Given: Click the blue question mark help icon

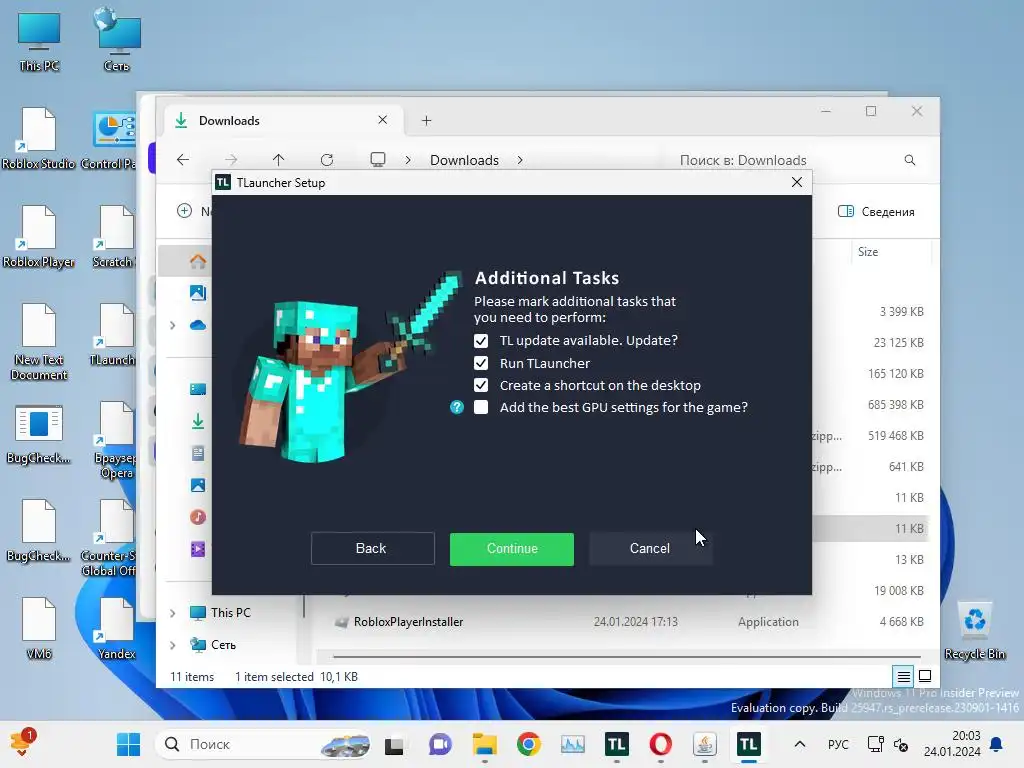Looking at the screenshot, I should point(457,408).
